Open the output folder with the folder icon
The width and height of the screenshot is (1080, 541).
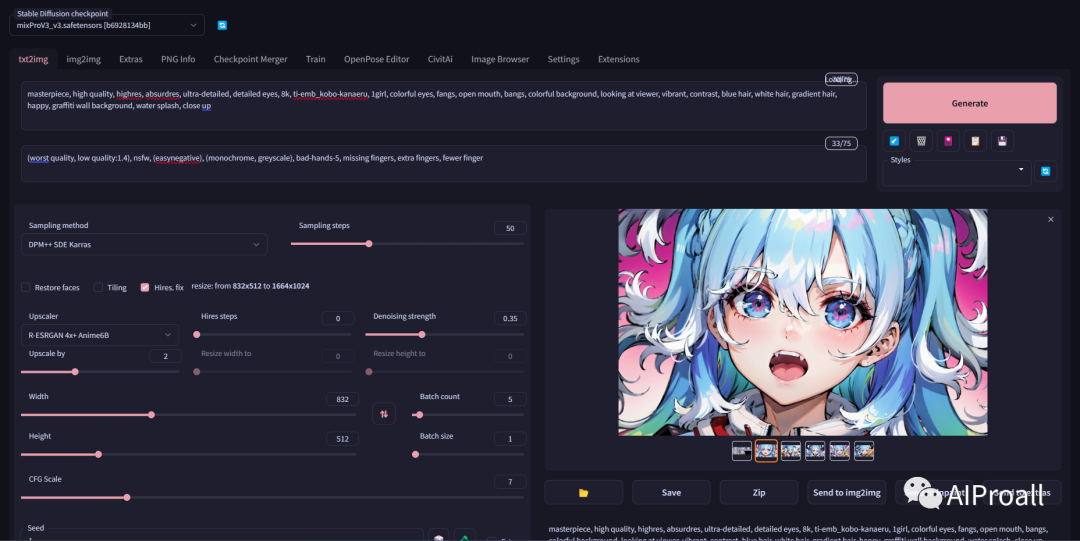point(583,492)
